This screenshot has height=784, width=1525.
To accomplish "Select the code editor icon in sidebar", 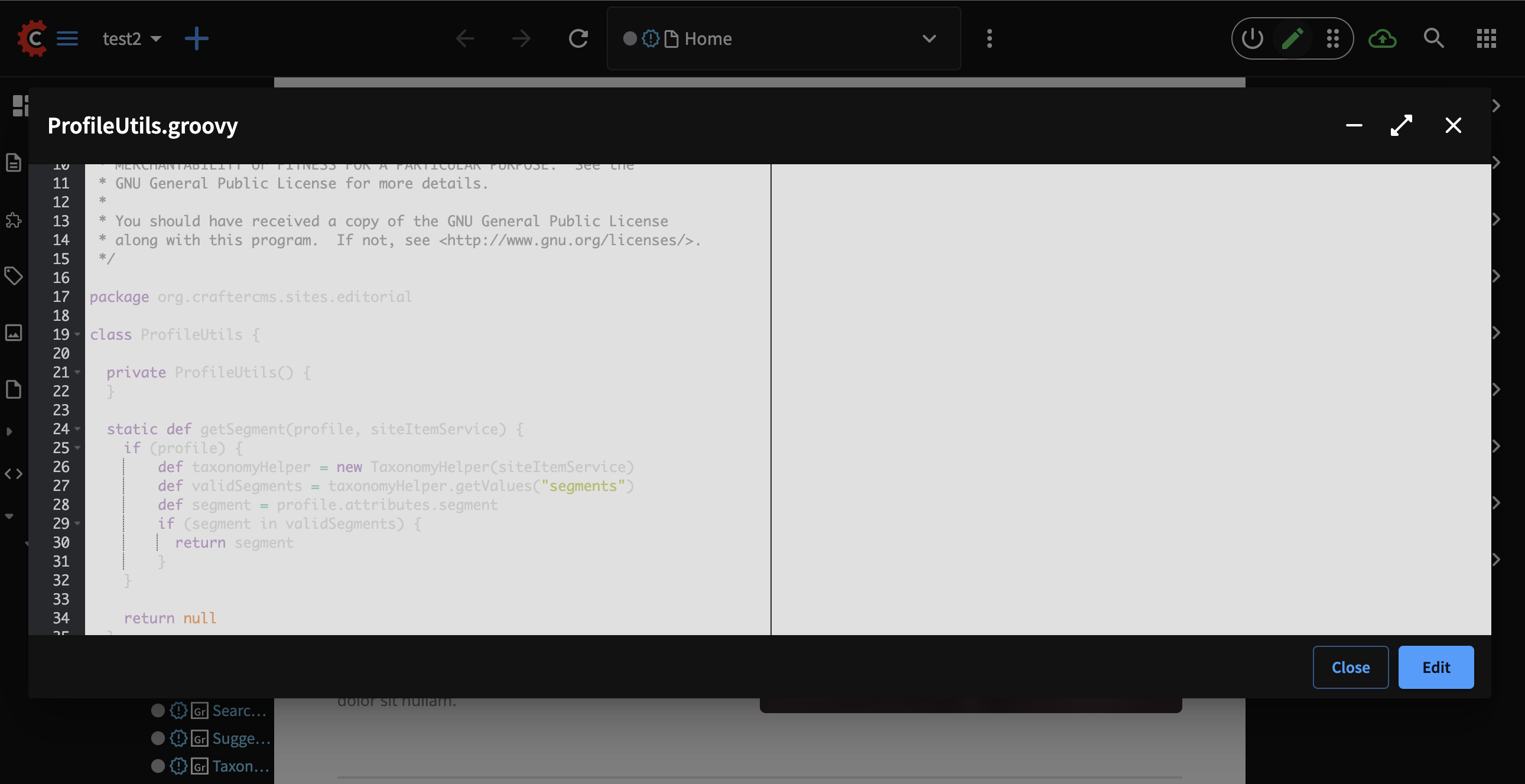I will [x=14, y=473].
